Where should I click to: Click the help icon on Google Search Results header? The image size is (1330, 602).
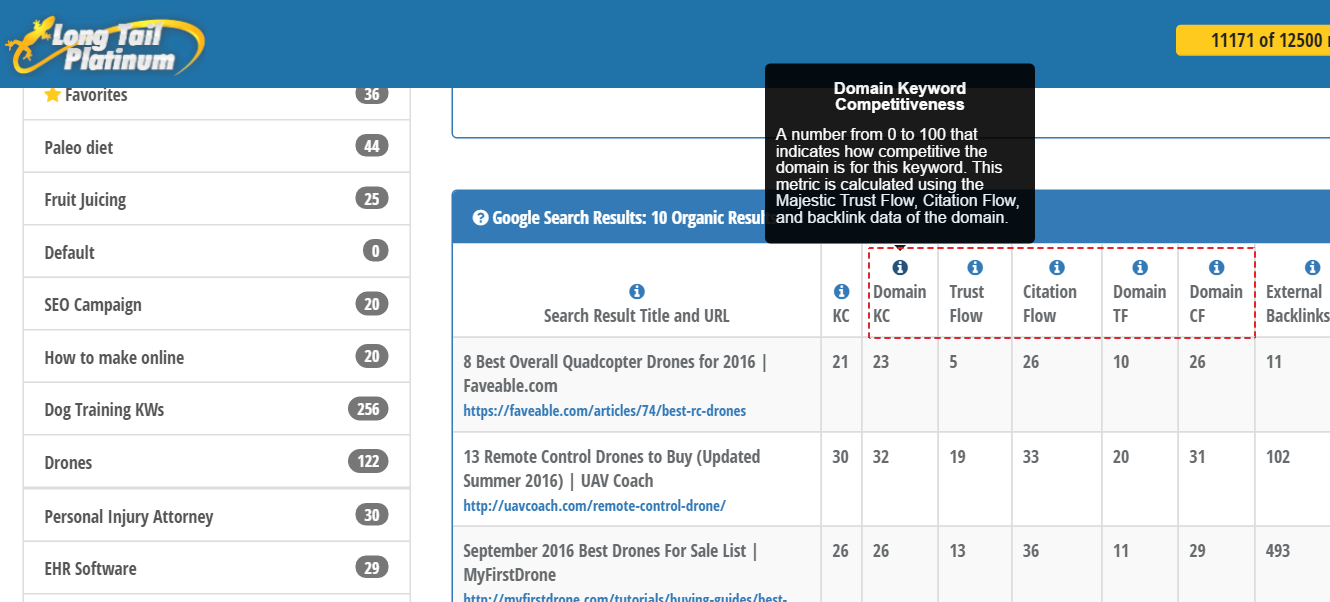[481, 216]
